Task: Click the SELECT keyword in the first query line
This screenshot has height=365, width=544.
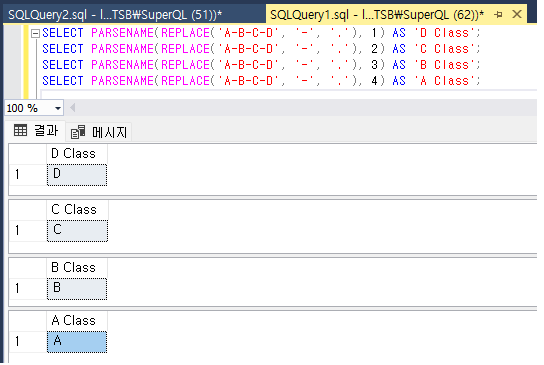Action: [x=63, y=33]
